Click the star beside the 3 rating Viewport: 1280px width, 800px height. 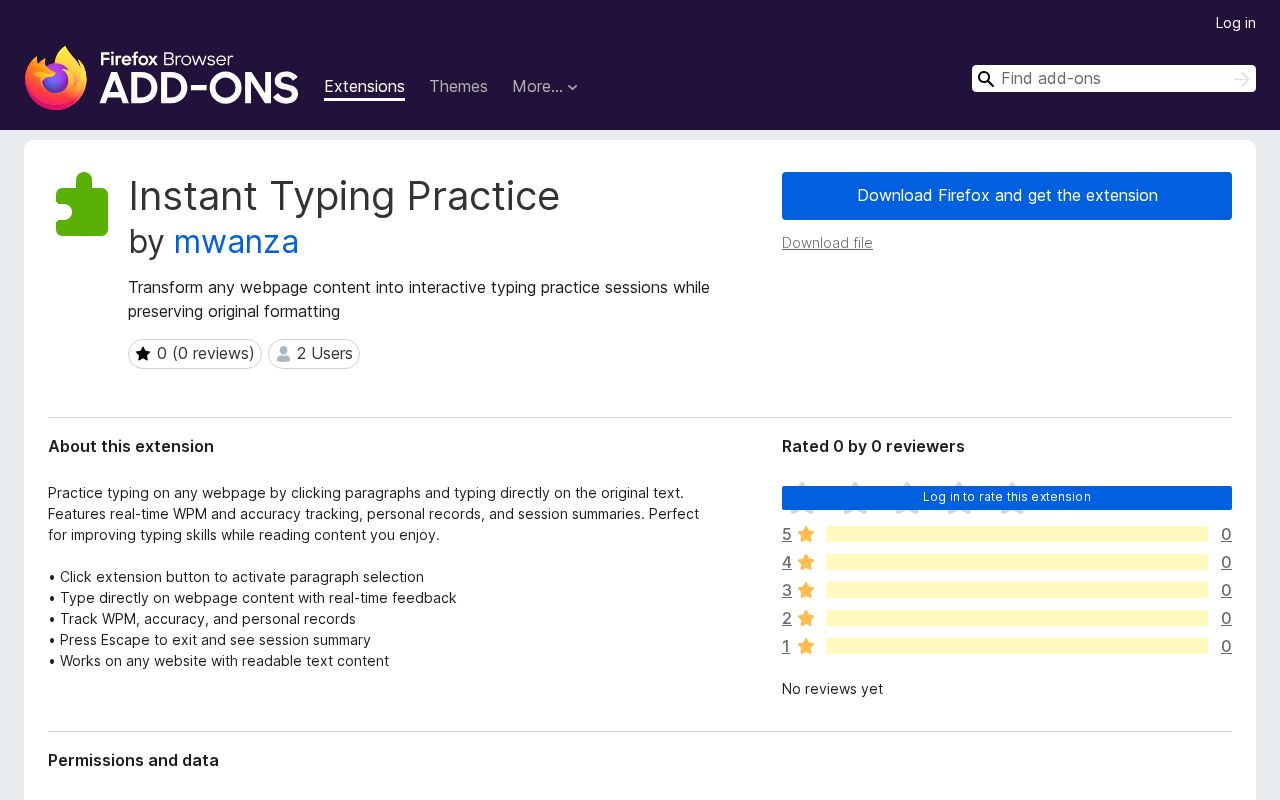(x=806, y=590)
